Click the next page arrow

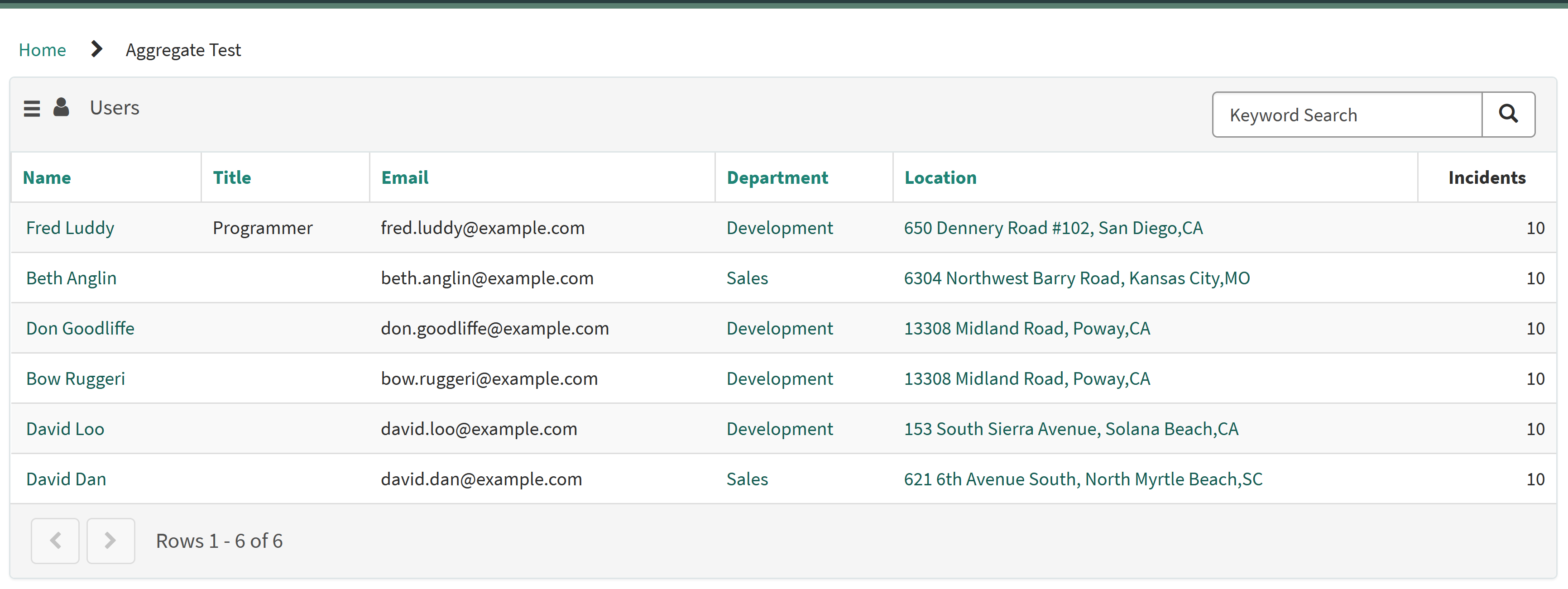coord(110,540)
